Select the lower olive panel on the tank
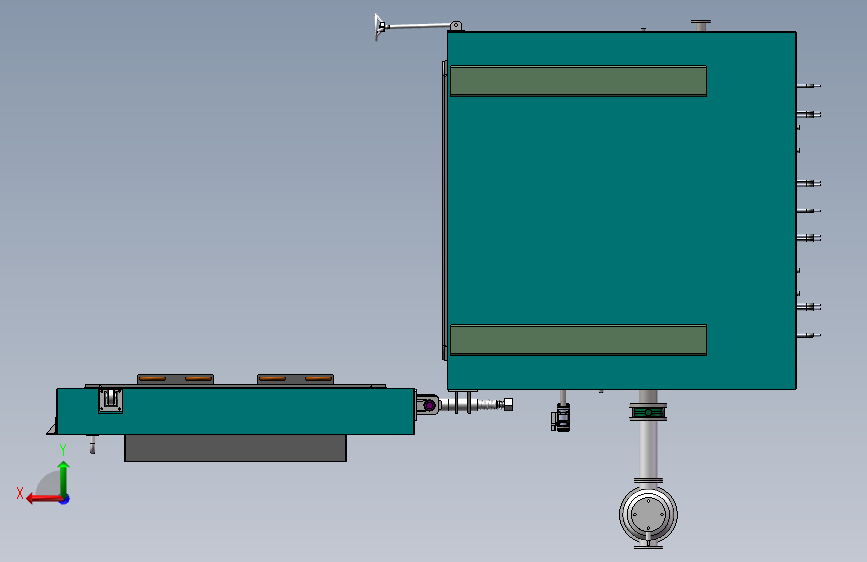The height and width of the screenshot is (562, 867). [x=578, y=340]
